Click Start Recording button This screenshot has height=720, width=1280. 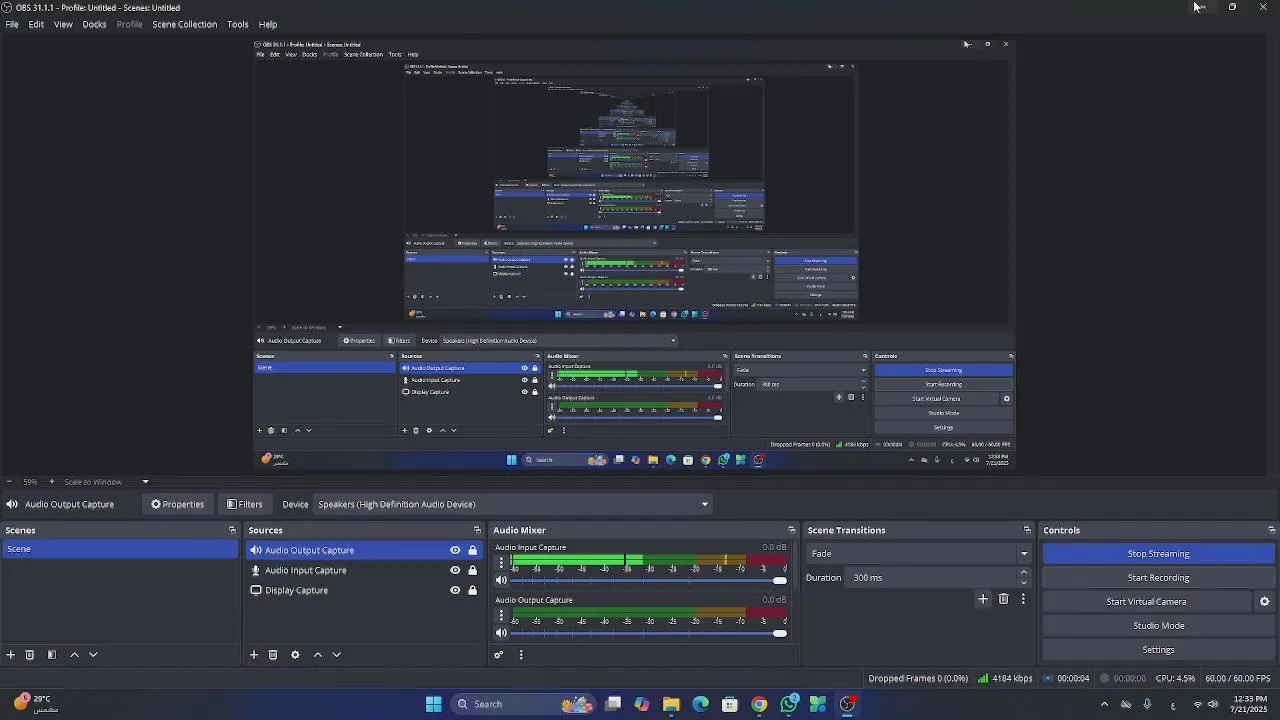1159,578
